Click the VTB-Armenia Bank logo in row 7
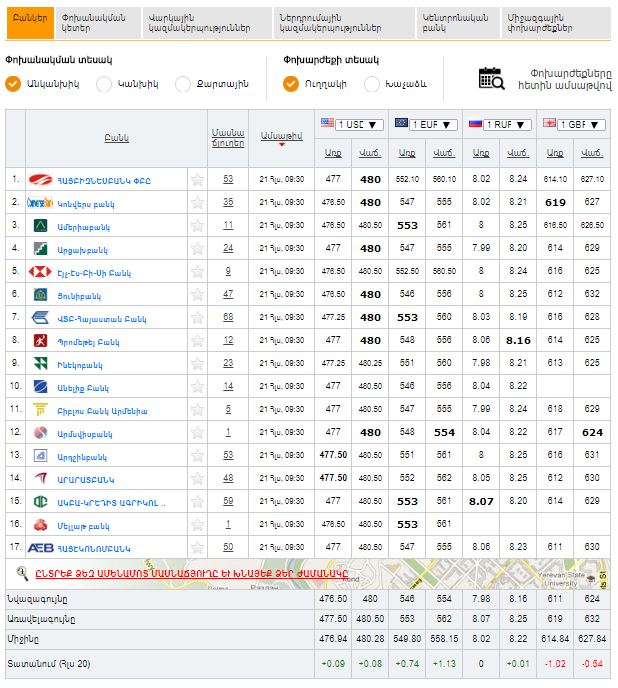The height and width of the screenshot is (688, 618). pyautogui.click(x=41, y=317)
